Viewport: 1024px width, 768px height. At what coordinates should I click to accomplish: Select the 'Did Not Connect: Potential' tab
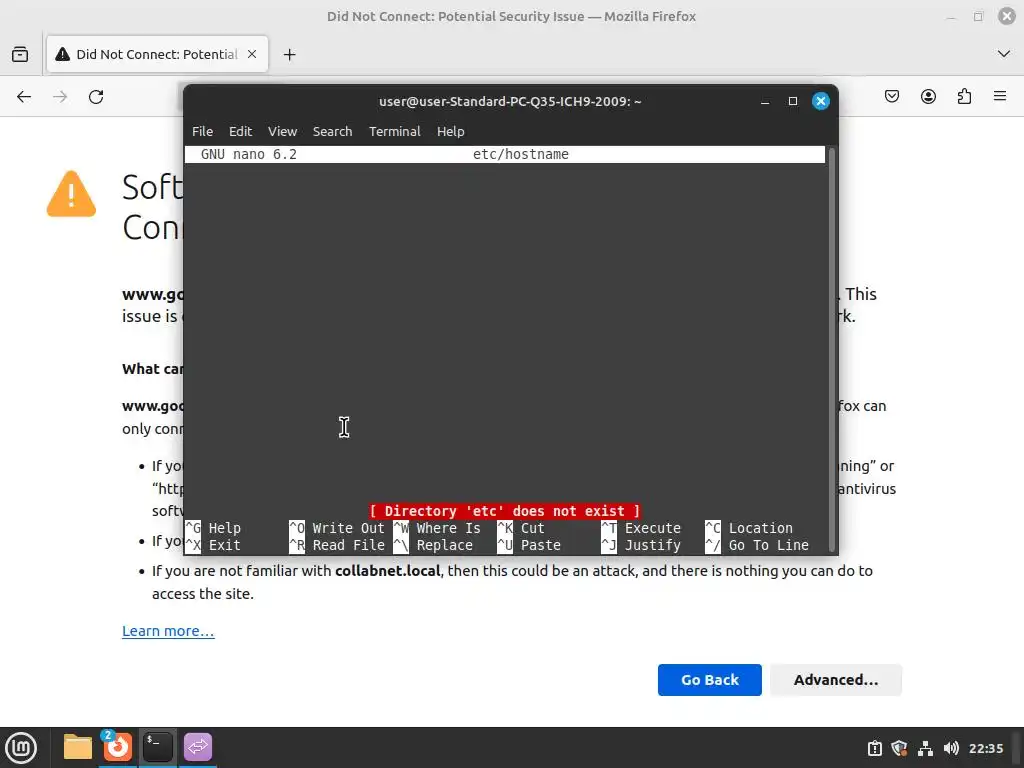[x=157, y=54]
